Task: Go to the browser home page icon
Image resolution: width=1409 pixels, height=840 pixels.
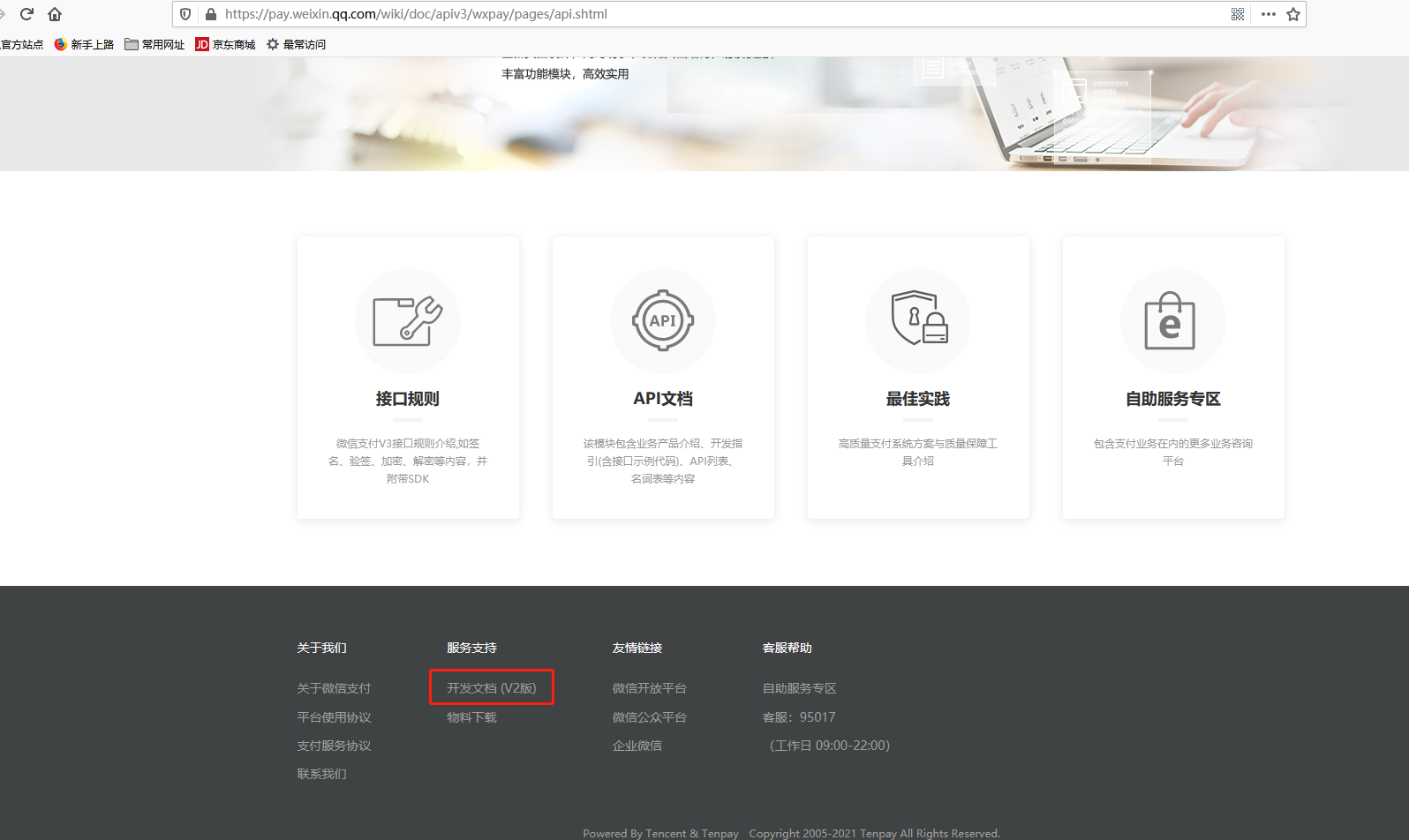Action: pyautogui.click(x=55, y=14)
